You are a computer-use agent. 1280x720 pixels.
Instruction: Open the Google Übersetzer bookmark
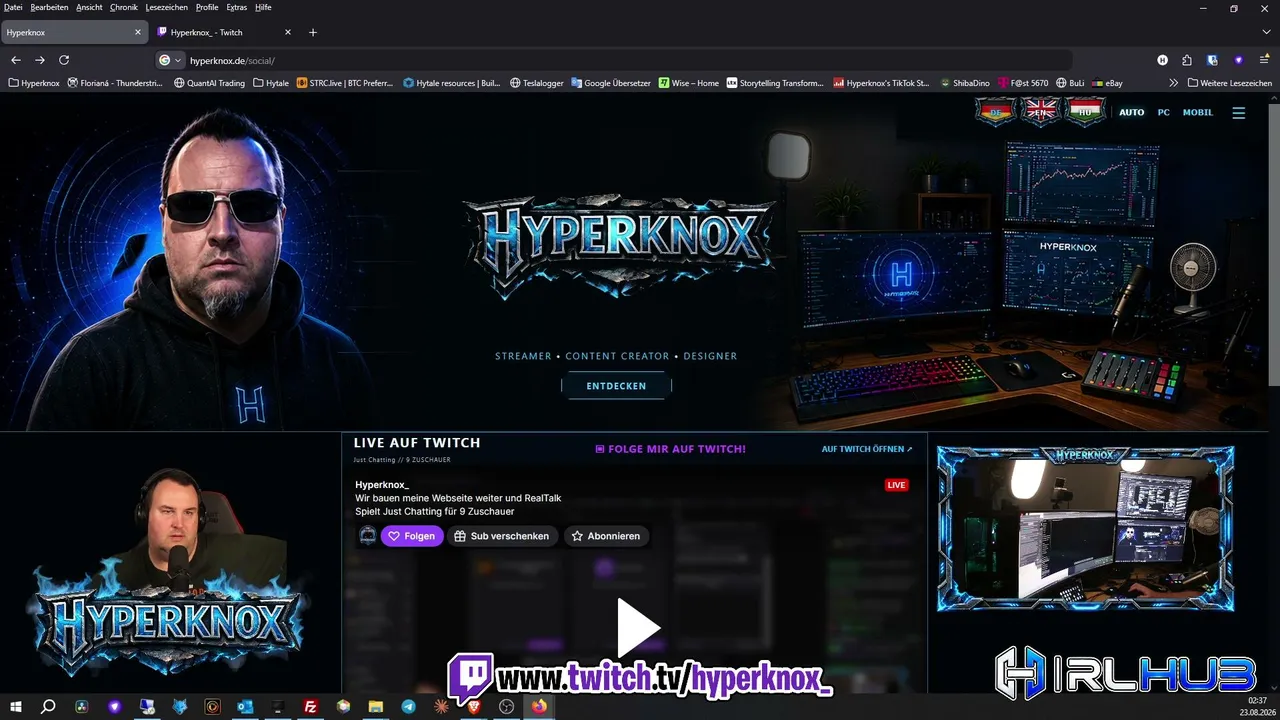(x=611, y=83)
